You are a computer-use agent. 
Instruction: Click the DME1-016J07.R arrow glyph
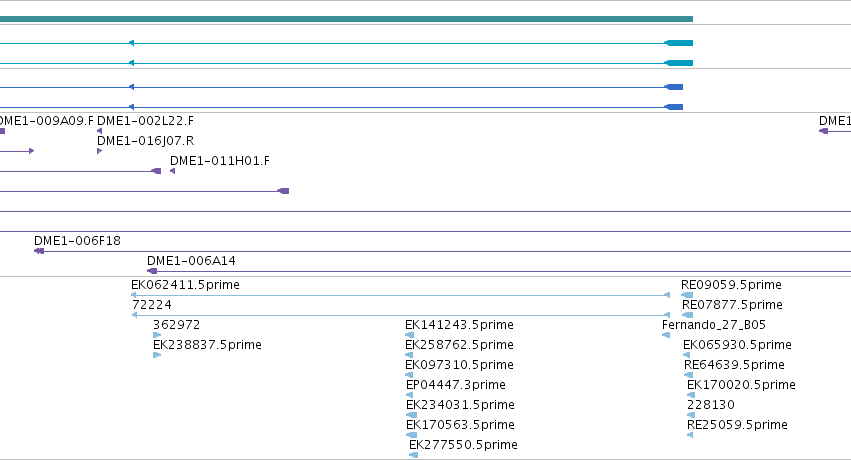(99, 151)
